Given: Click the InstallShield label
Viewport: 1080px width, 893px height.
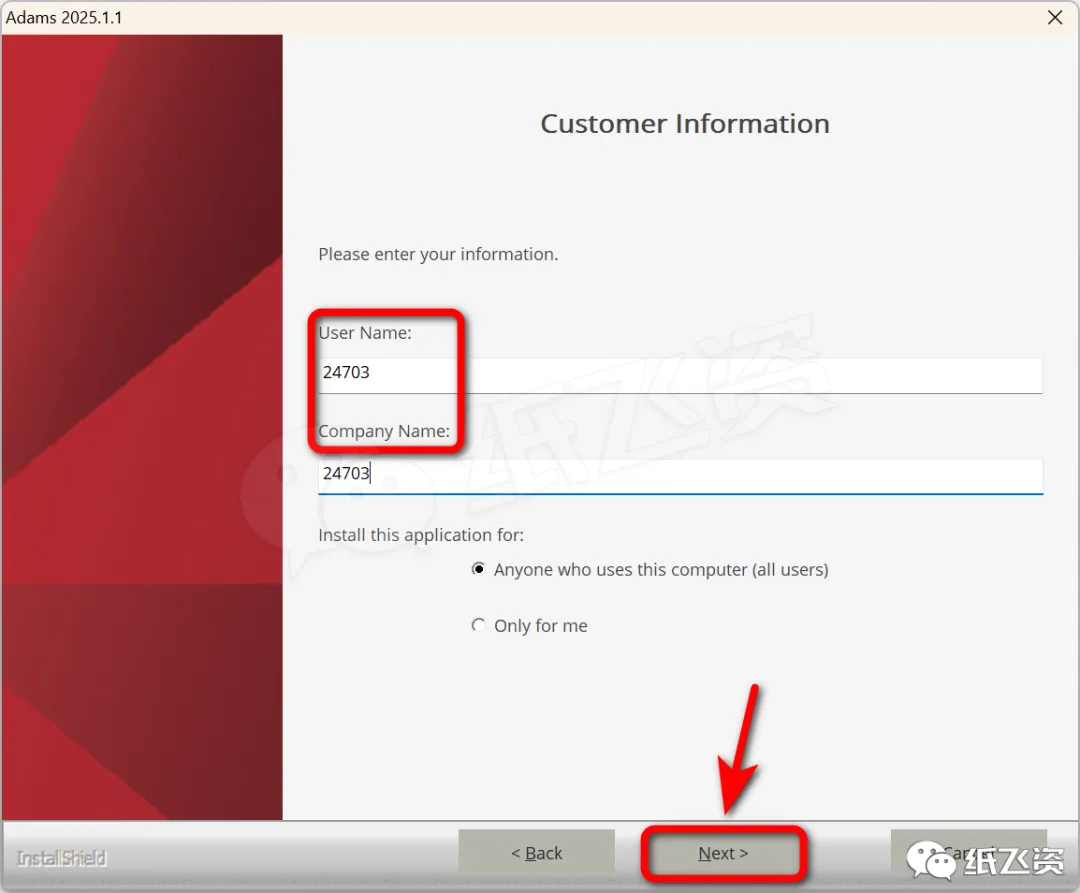Looking at the screenshot, I should (x=61, y=858).
